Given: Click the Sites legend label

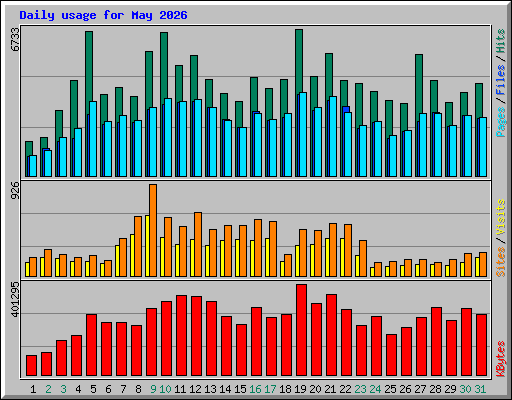Looking at the screenshot, I should (501, 262).
